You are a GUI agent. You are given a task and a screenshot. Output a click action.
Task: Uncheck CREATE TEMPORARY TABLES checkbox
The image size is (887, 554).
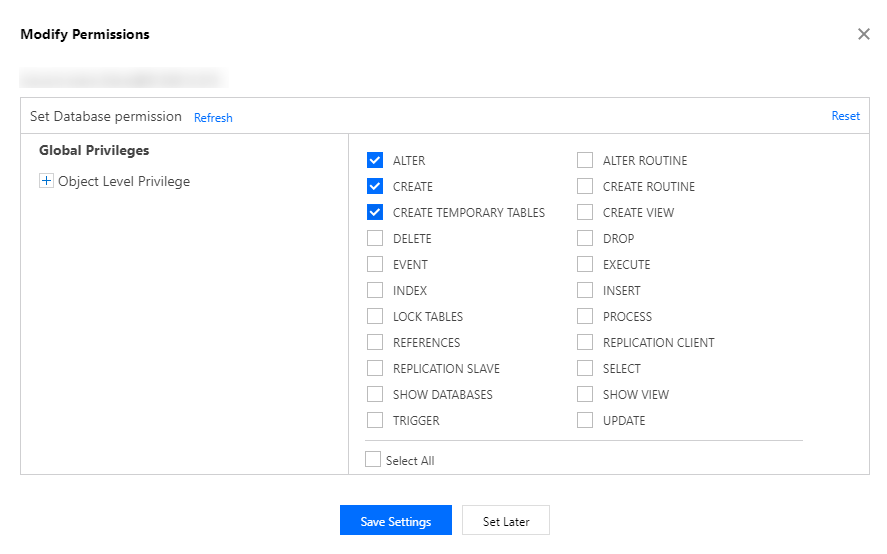(375, 212)
